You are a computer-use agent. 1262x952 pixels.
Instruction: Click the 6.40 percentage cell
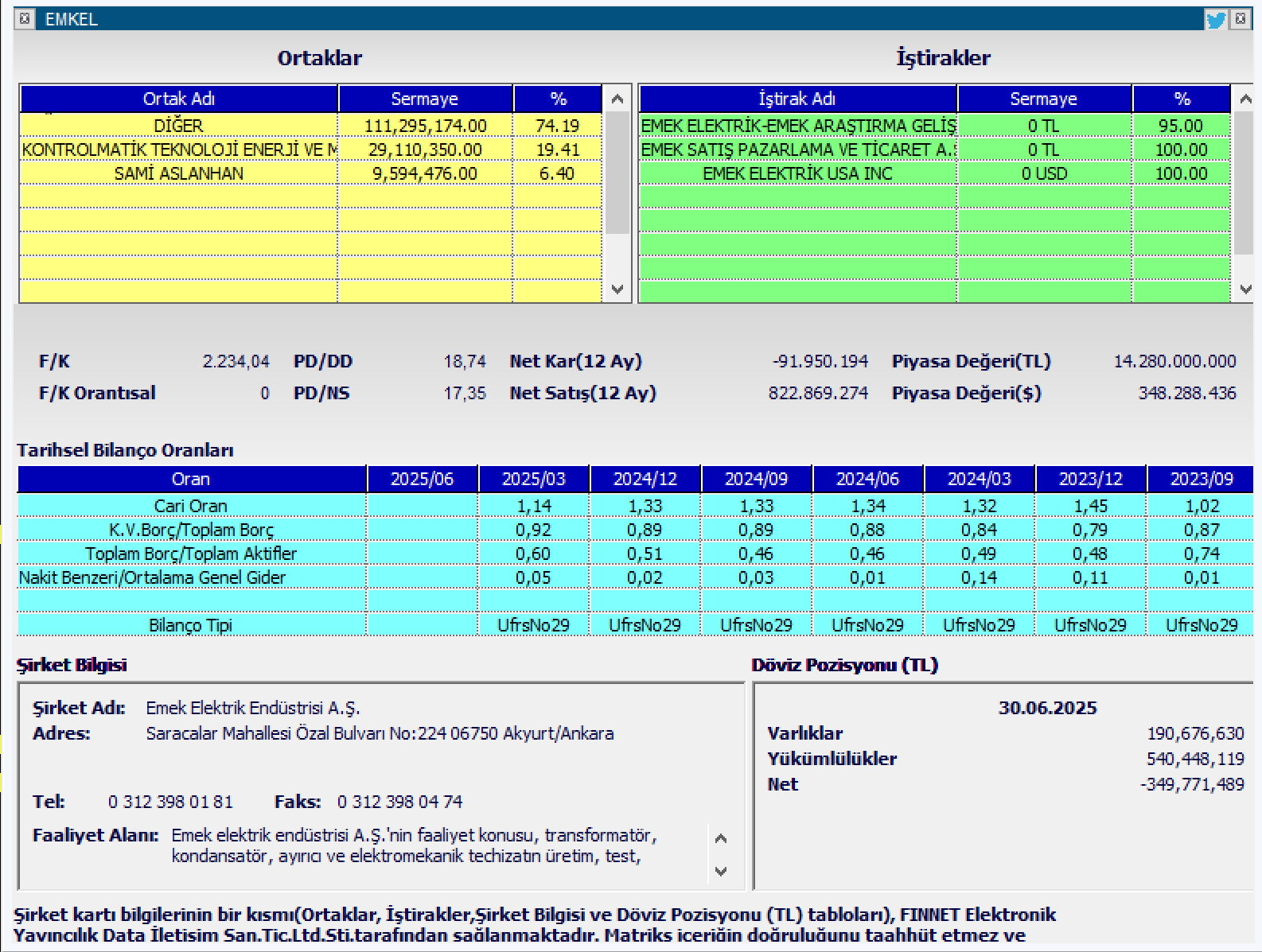pos(557,173)
